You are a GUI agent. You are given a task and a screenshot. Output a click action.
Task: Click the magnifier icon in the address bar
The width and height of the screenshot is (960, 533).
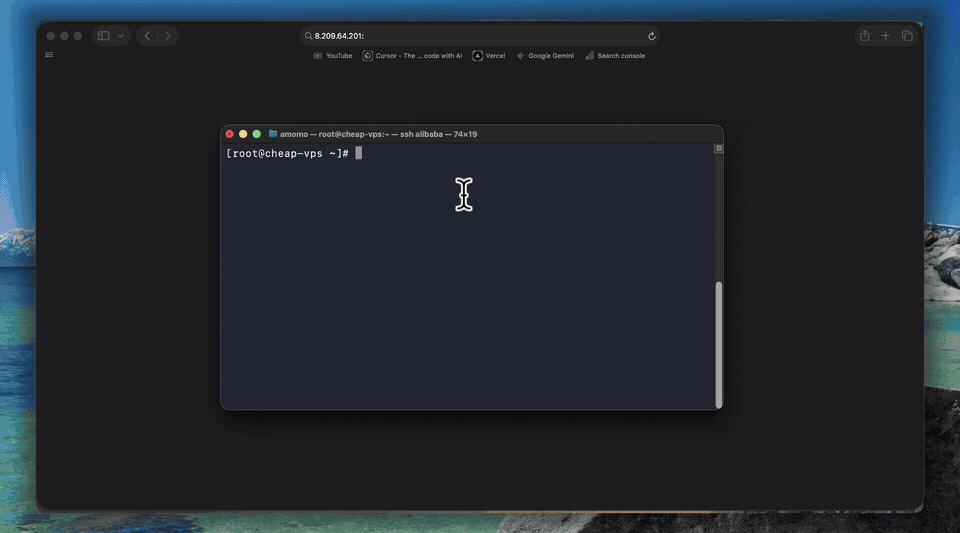(x=309, y=36)
